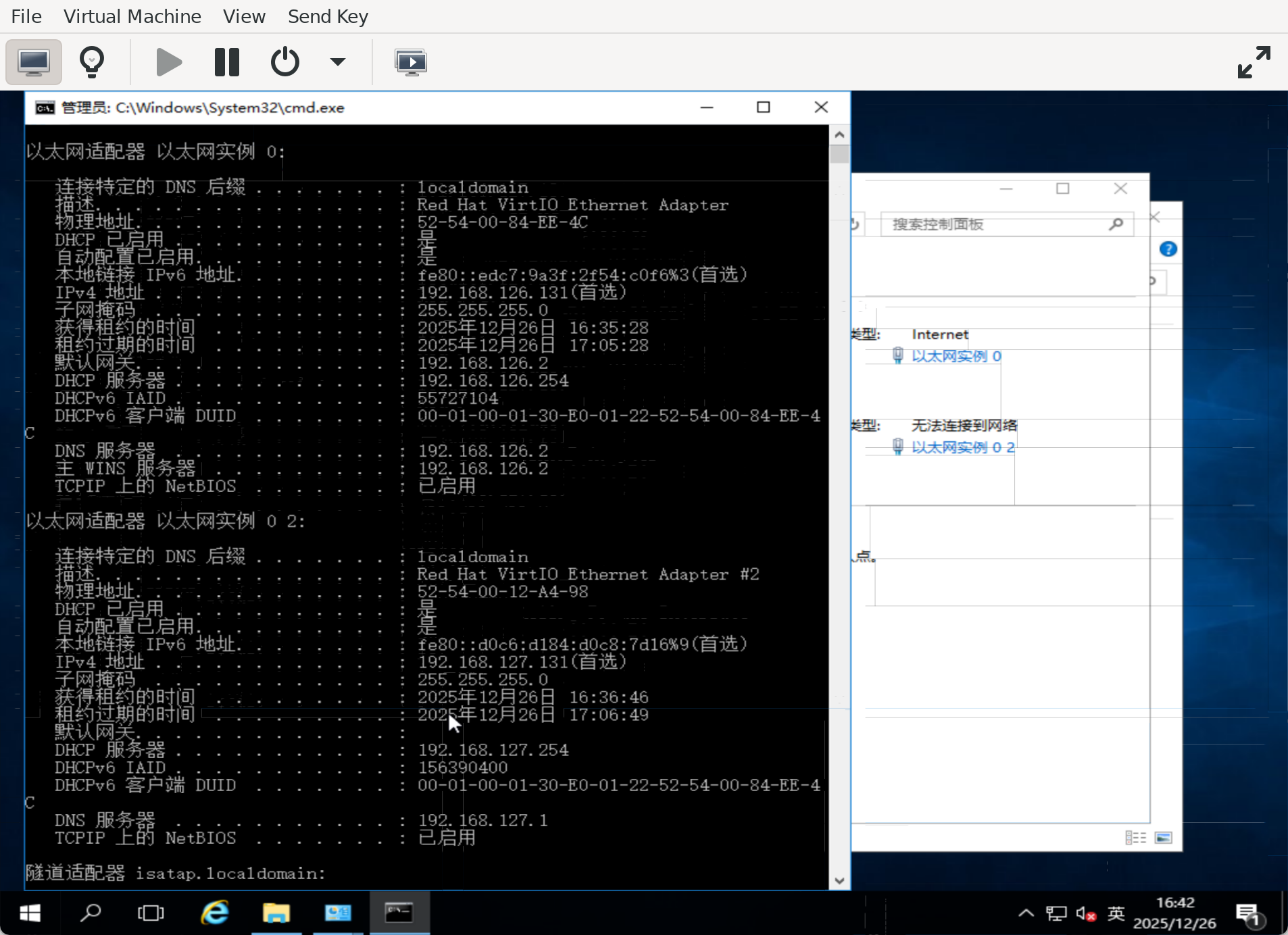Click the 搜索控制面板 search field
The width and height of the screenshot is (1288, 935).
click(997, 224)
